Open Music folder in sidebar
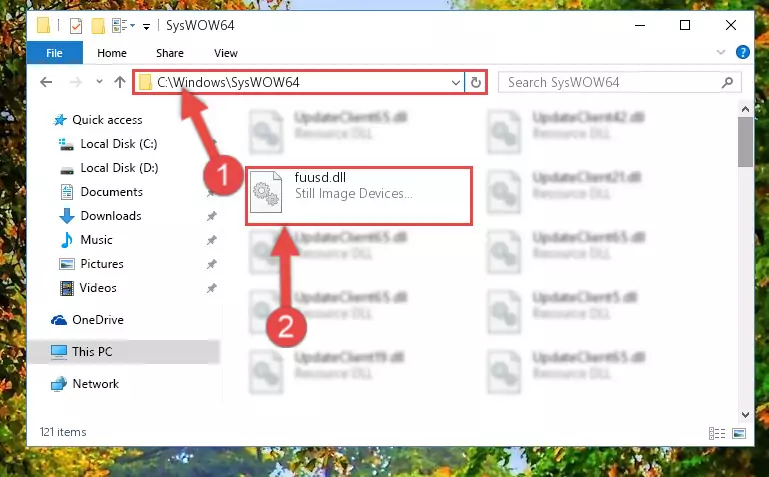This screenshot has width=769, height=477. pos(96,240)
